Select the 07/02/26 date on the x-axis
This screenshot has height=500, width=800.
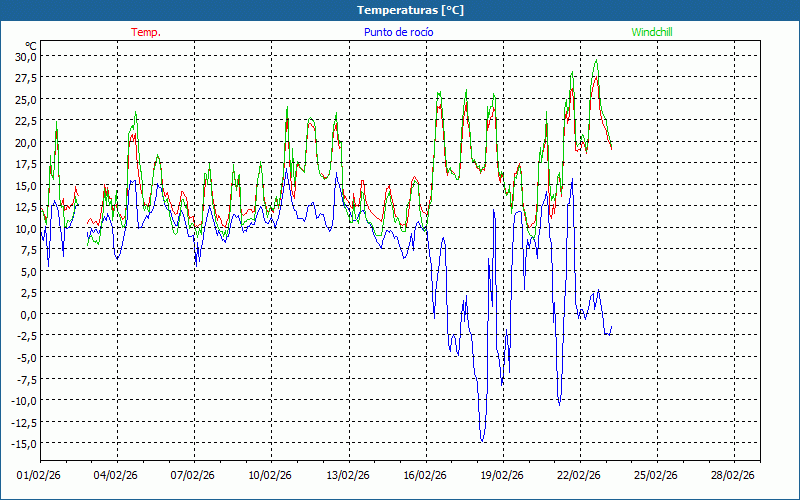click(x=193, y=476)
